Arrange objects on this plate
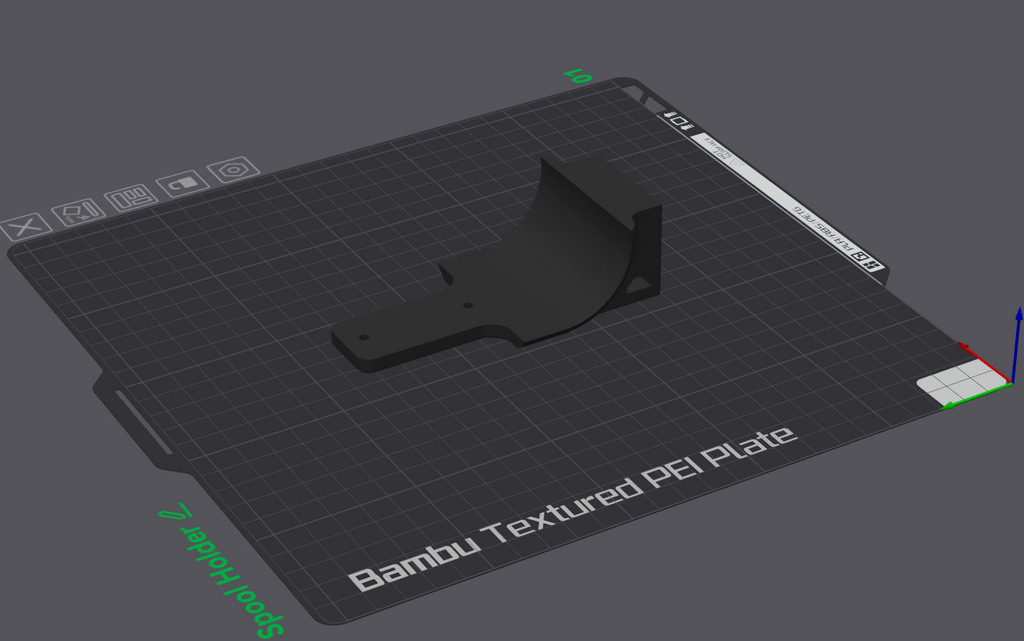 131,197
